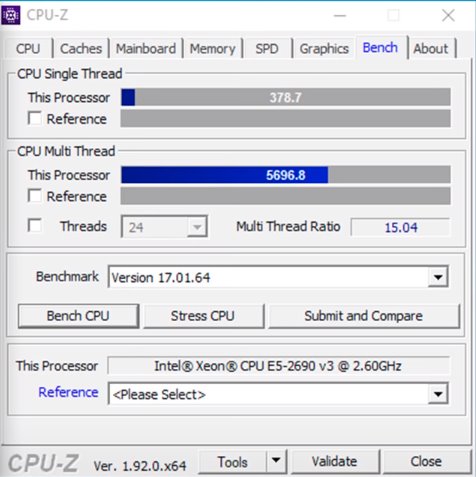Open the Memory tab
This screenshot has width=476, height=477.
pyautogui.click(x=213, y=49)
